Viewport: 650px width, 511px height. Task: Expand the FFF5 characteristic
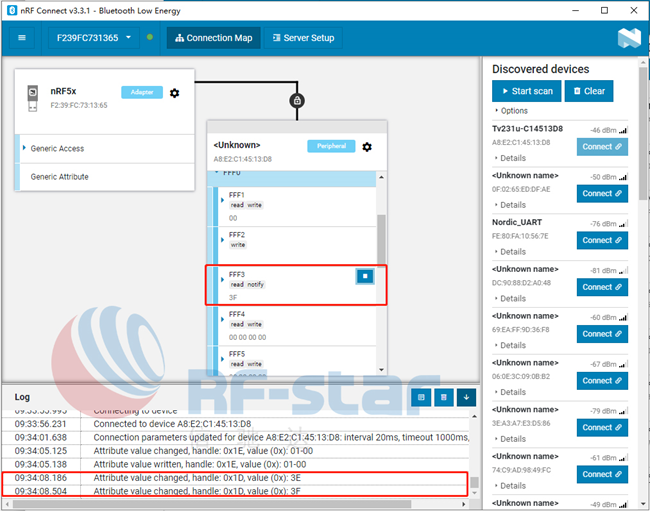pos(222,359)
